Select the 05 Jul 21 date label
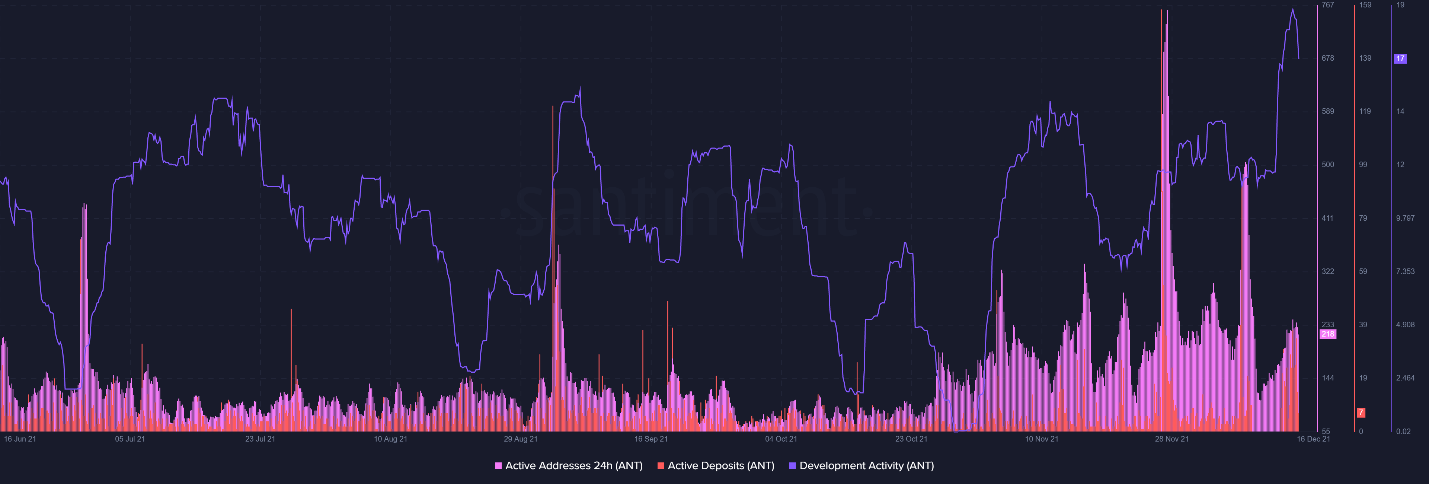 130,438
